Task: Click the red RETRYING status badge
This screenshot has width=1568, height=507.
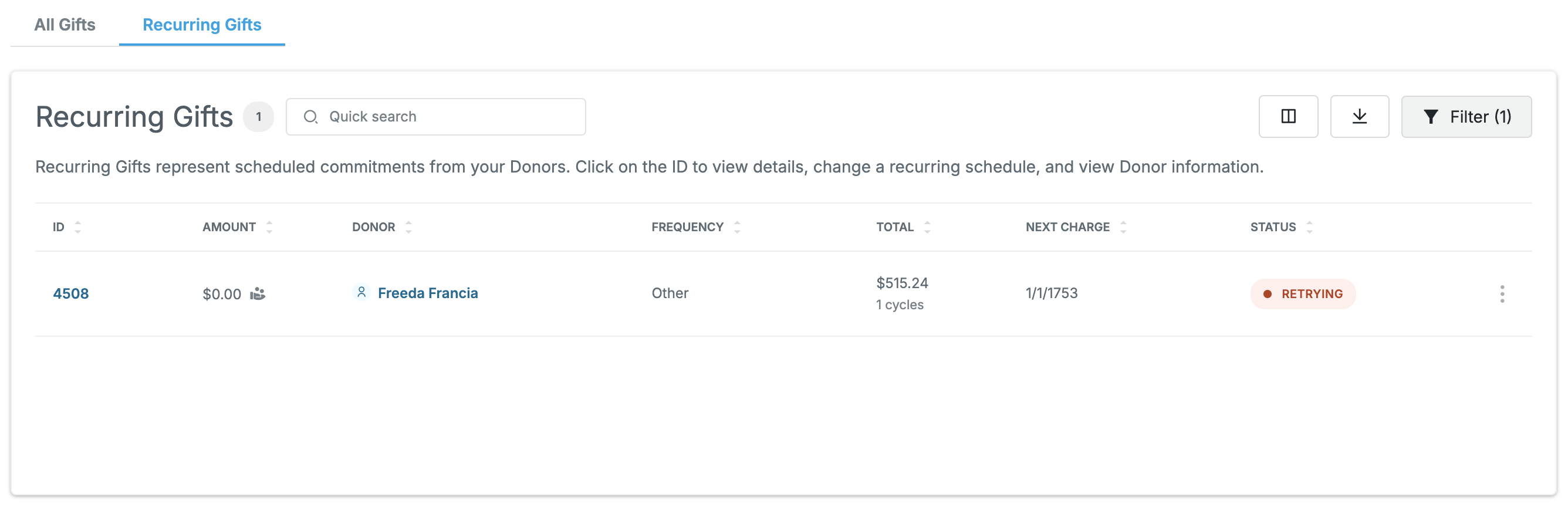Action: click(1303, 294)
